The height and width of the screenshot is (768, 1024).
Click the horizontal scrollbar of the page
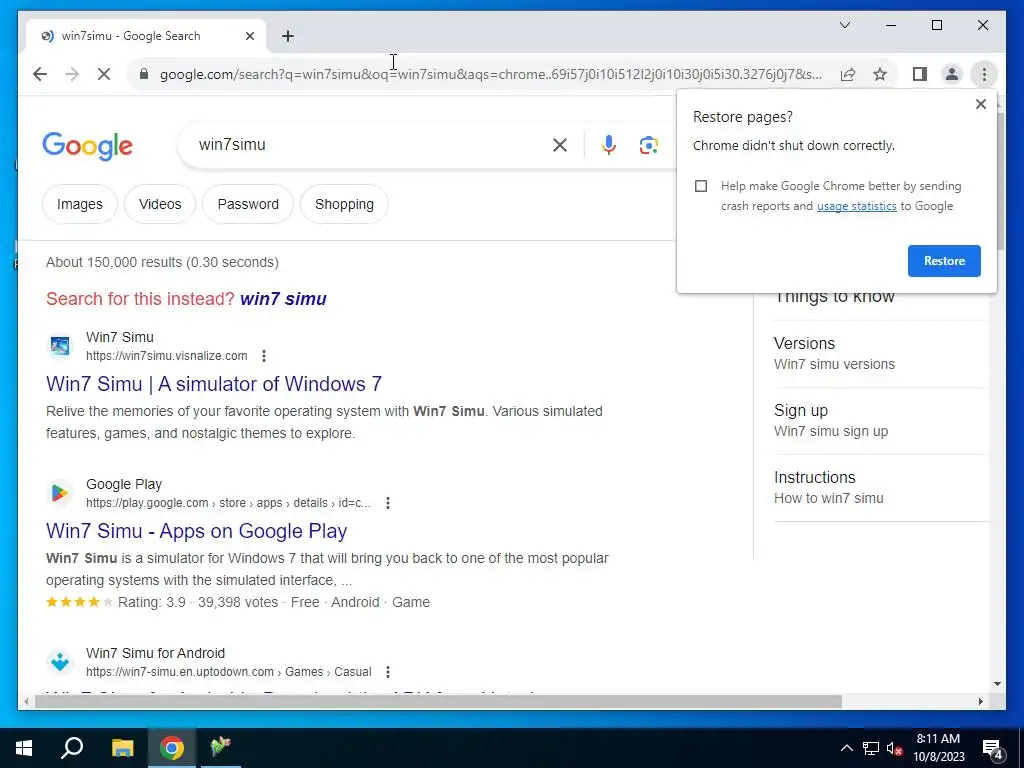tap(438, 701)
